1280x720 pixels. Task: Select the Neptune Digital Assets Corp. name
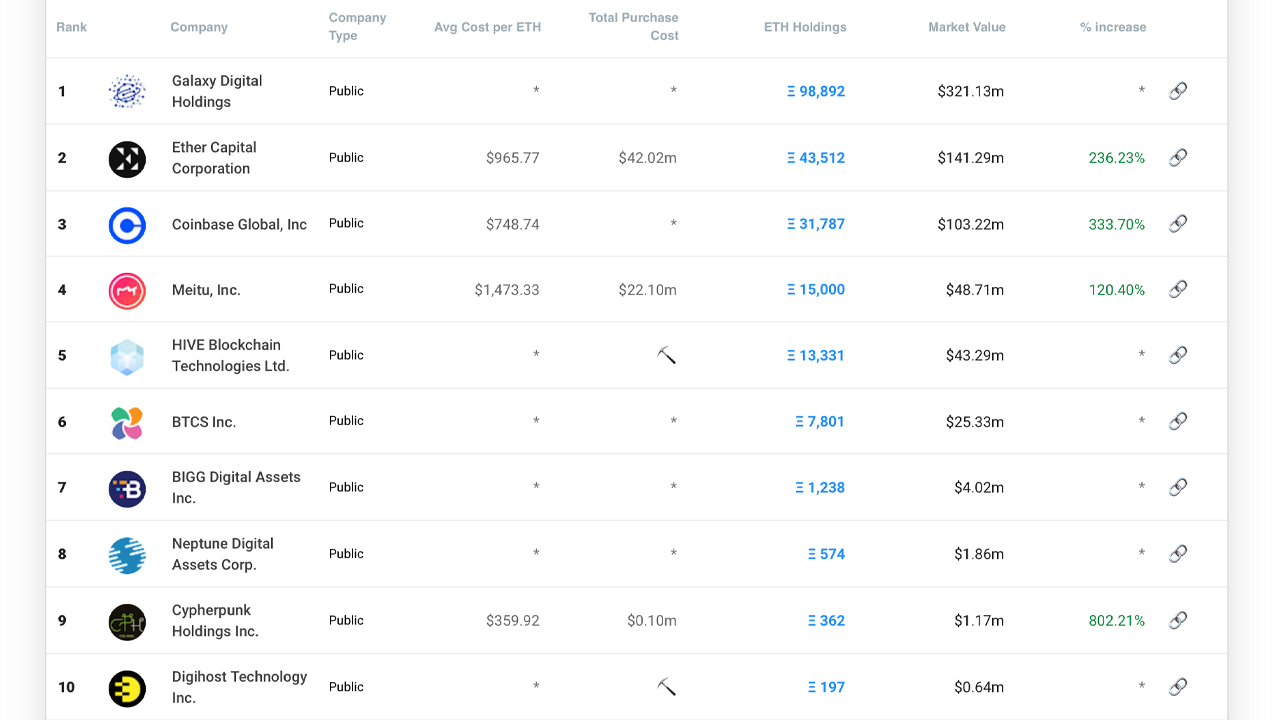tap(223, 554)
